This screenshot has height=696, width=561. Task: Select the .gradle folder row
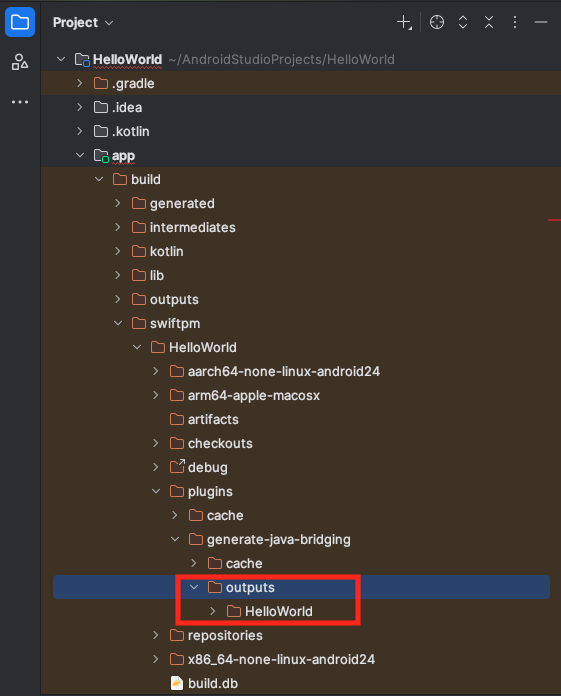coord(301,83)
